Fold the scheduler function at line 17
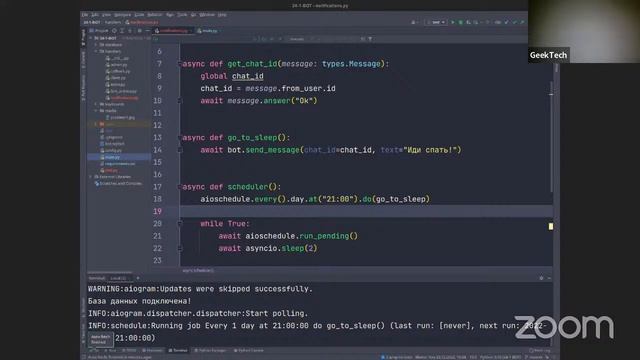This screenshot has height=360, width=640. pos(180,187)
